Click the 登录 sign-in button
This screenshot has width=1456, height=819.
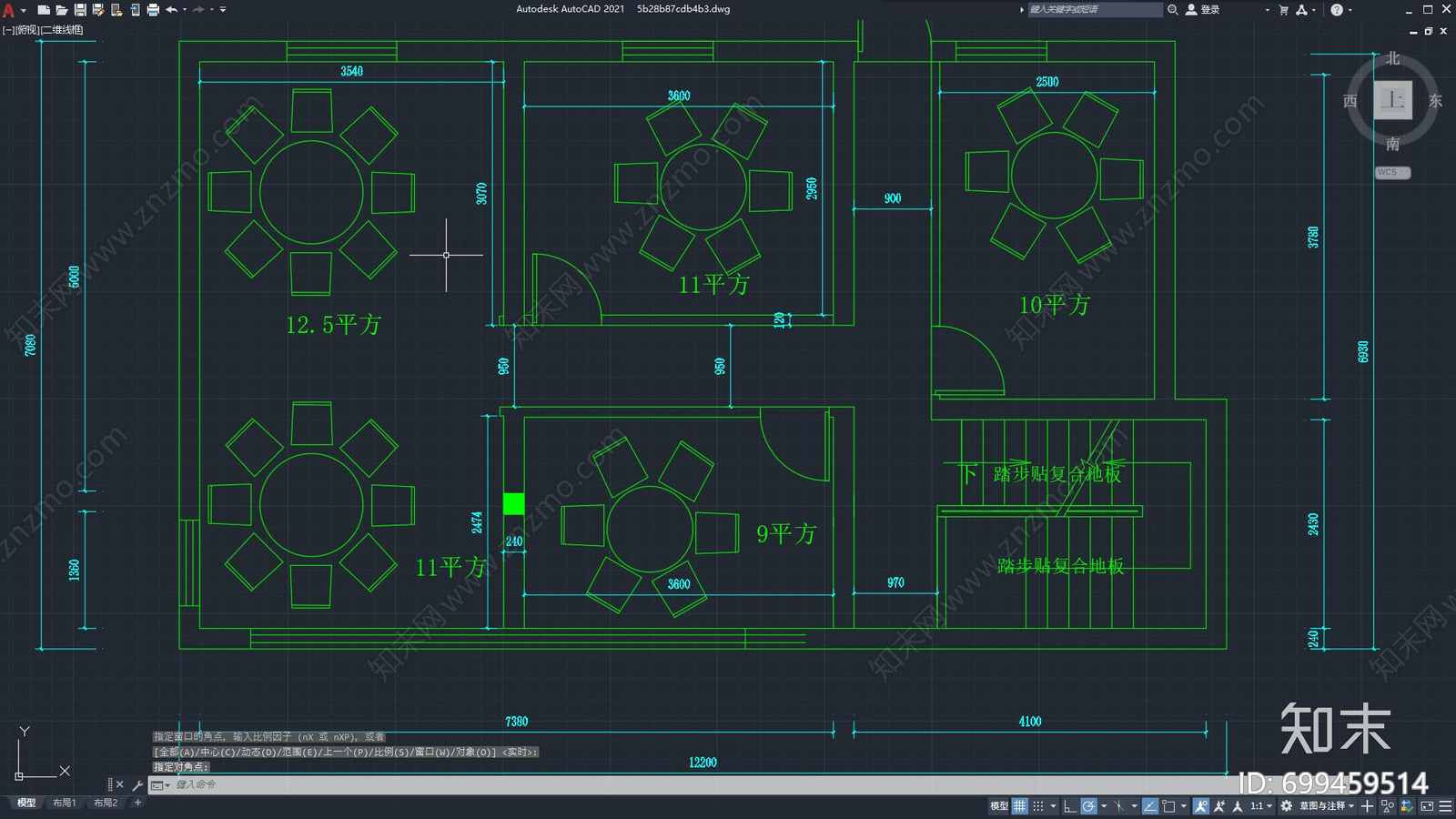pos(1203,10)
